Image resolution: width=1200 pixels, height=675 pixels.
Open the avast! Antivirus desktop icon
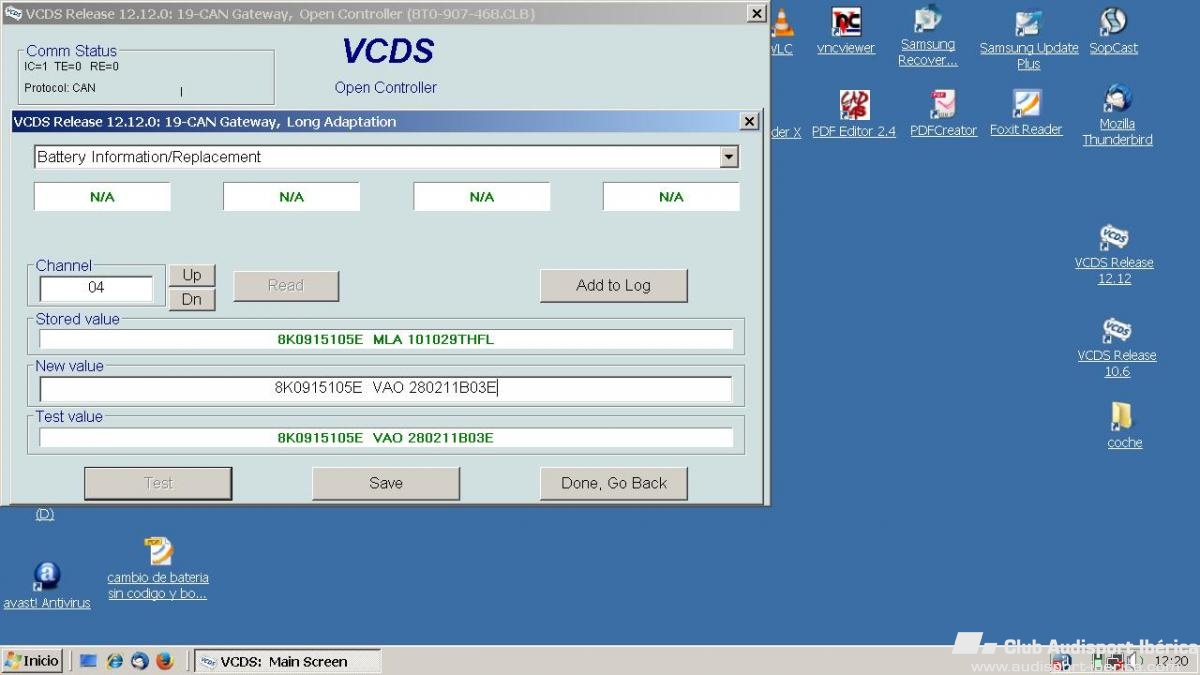(x=46, y=577)
